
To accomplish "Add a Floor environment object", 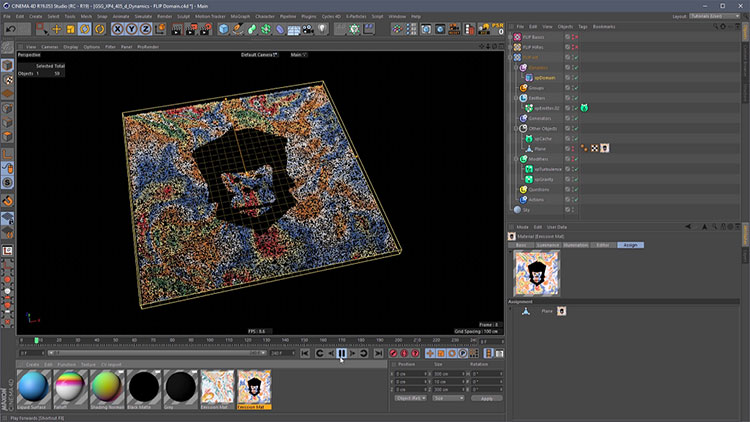I will click(x=294, y=29).
